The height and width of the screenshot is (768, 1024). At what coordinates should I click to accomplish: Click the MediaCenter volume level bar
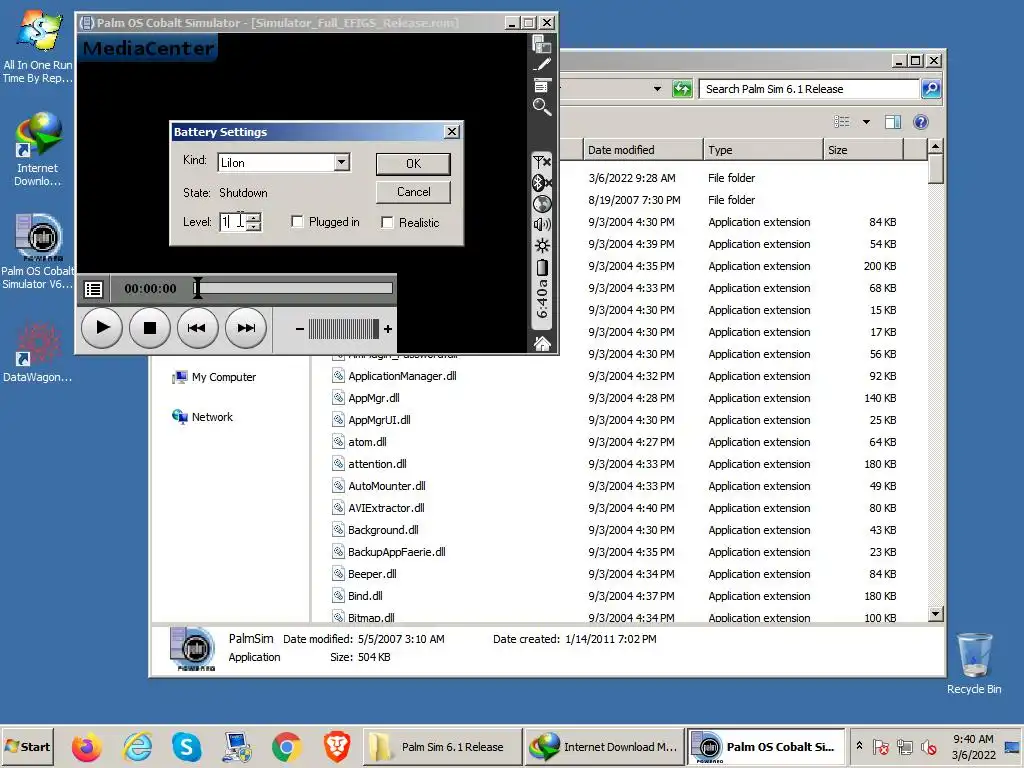pyautogui.click(x=344, y=329)
